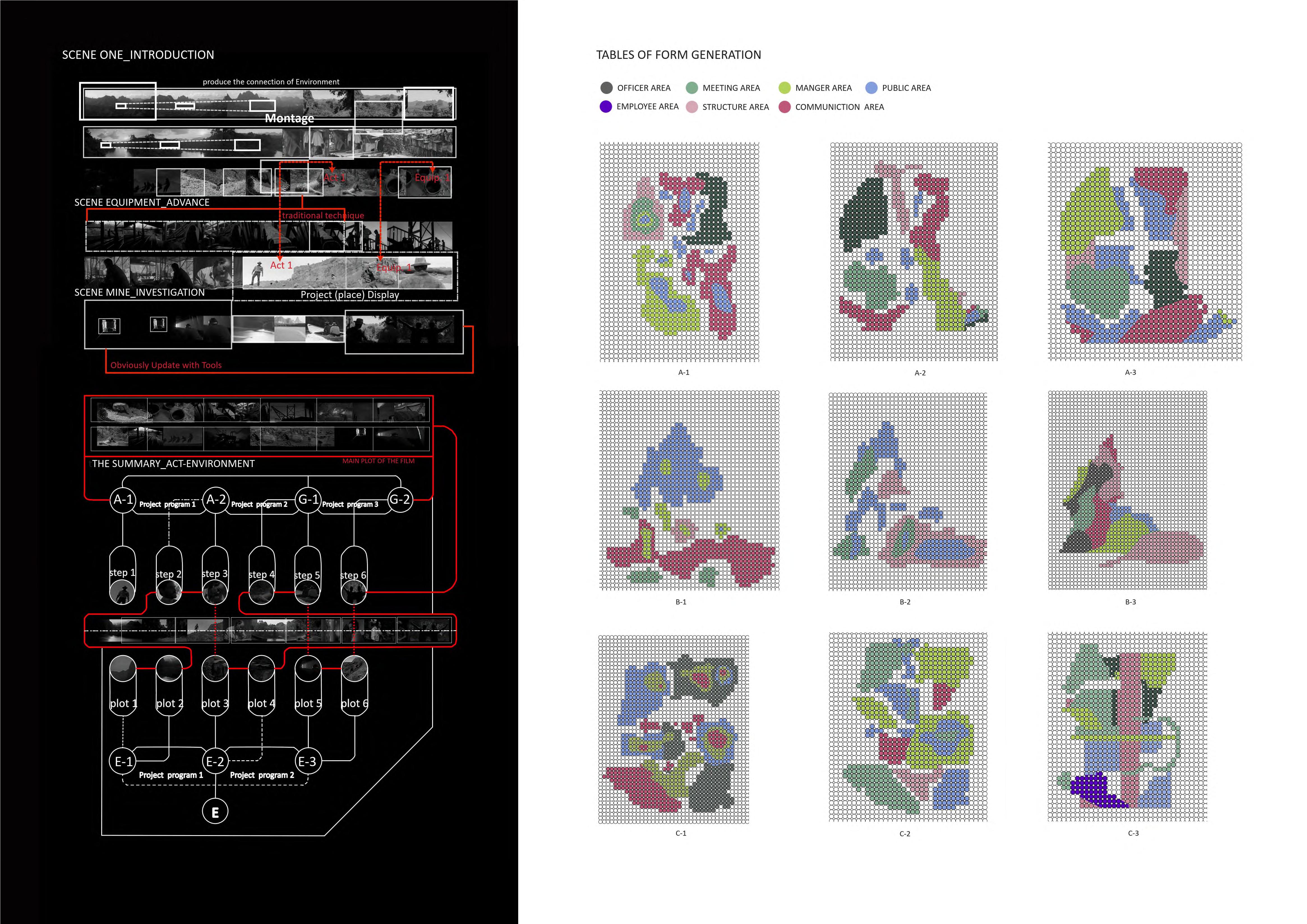Click the E-3 circle node

point(308,761)
